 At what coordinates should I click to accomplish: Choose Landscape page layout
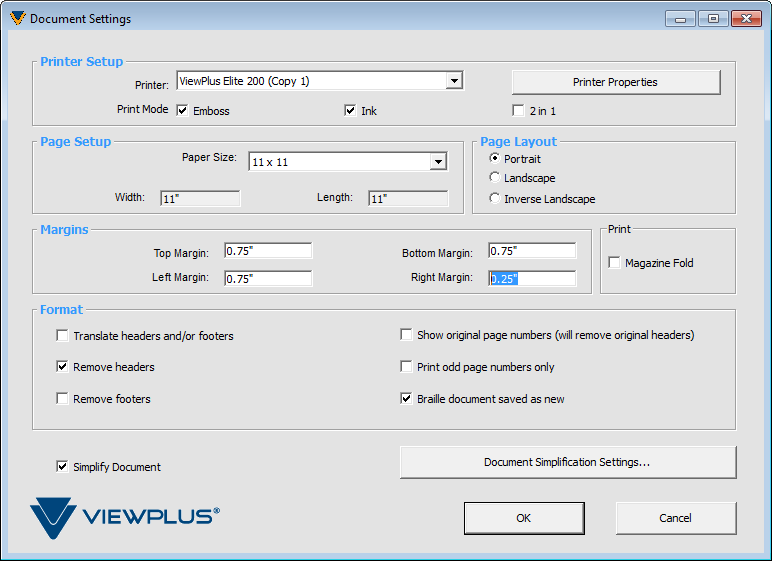pyautogui.click(x=495, y=178)
